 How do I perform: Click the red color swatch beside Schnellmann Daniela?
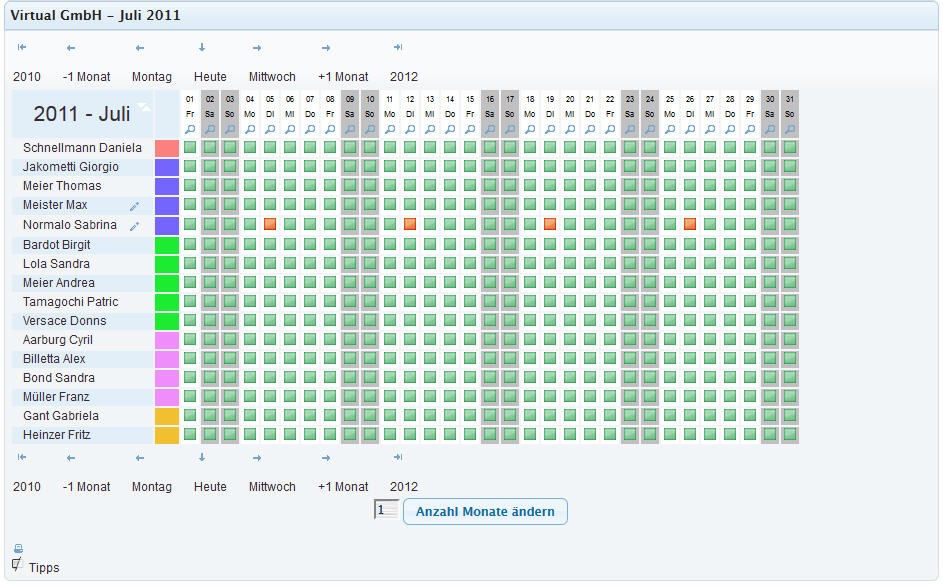tap(167, 148)
